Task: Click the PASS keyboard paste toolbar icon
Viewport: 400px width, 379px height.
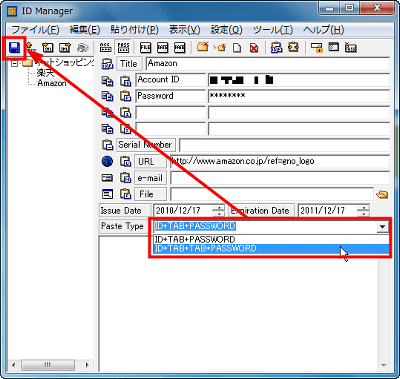Action: pyautogui.click(x=124, y=48)
